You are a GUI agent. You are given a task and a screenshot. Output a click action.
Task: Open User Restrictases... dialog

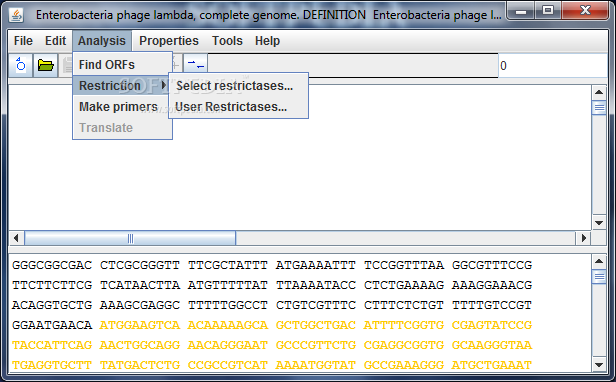click(x=238, y=107)
